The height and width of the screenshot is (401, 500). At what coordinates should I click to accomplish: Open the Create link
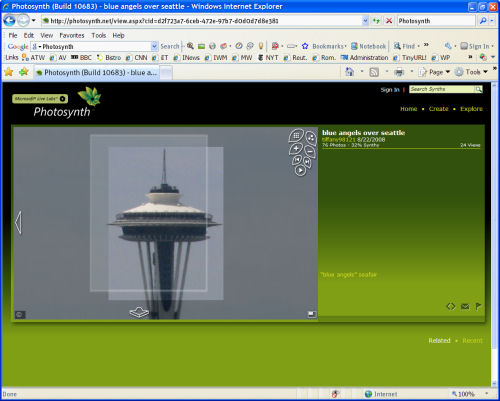[x=438, y=109]
